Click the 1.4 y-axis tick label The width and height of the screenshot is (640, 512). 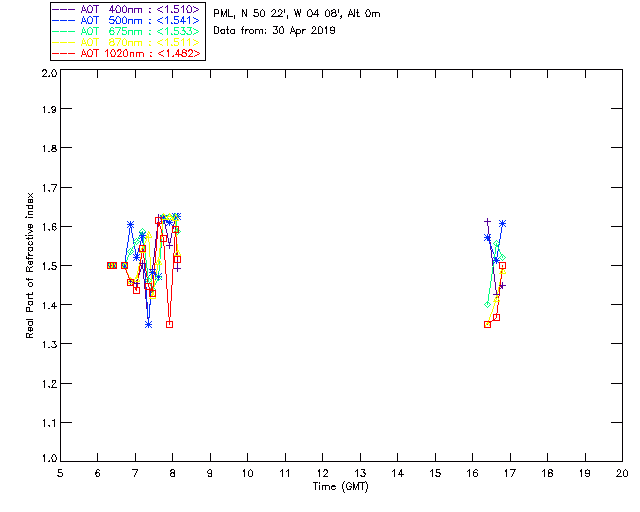coord(49,305)
